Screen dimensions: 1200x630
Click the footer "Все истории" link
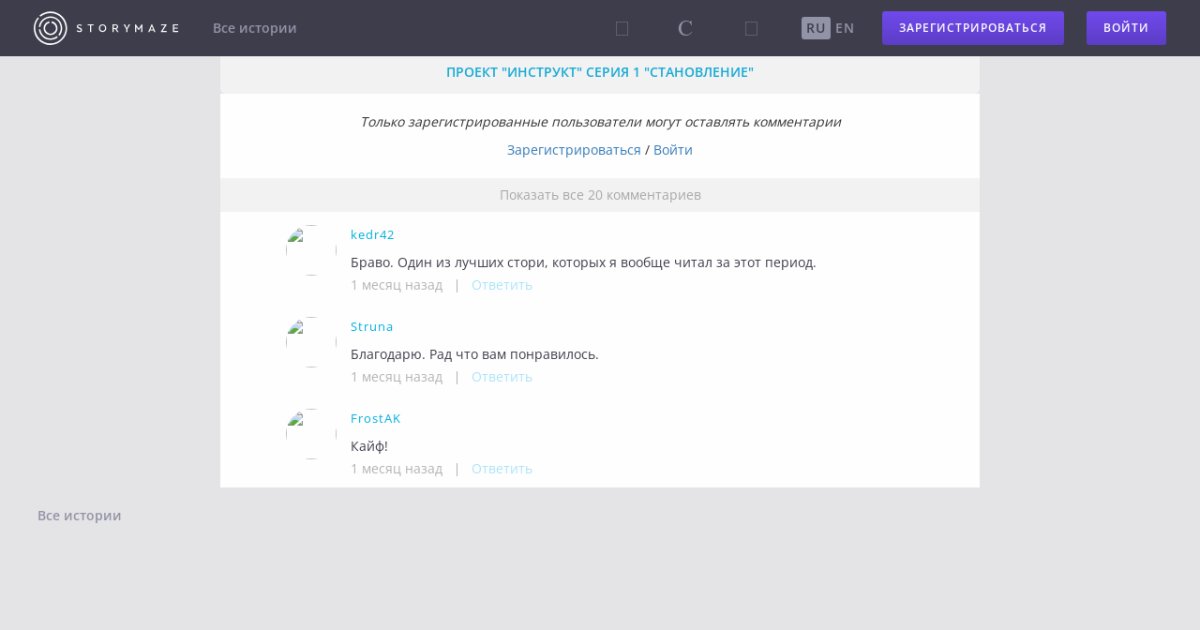(79, 516)
